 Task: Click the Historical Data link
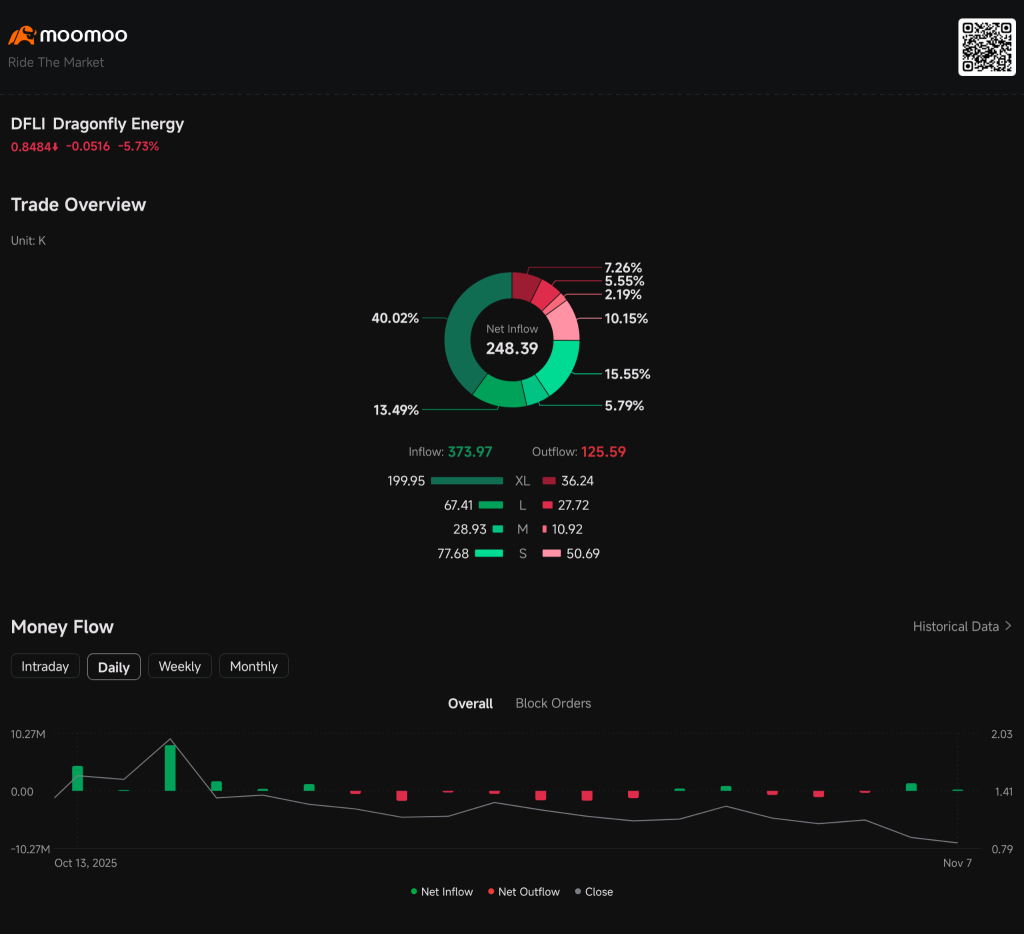(955, 627)
